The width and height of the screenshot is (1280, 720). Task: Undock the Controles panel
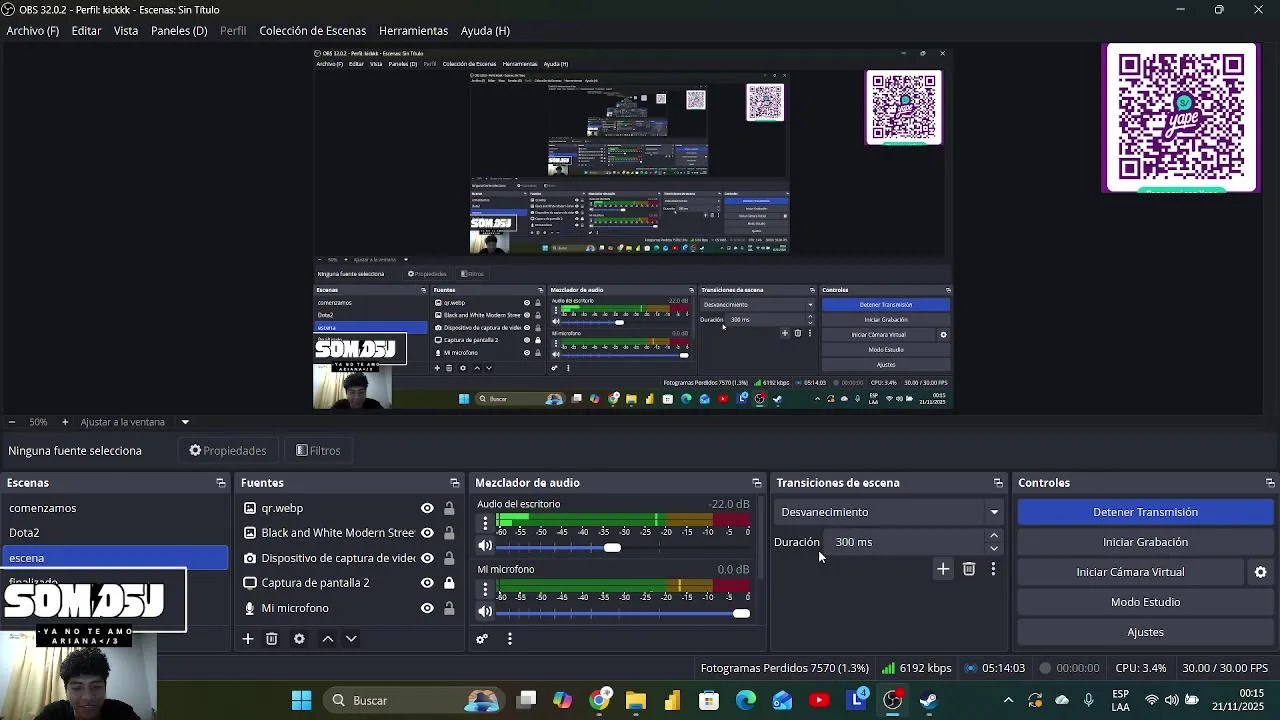click(x=1270, y=483)
